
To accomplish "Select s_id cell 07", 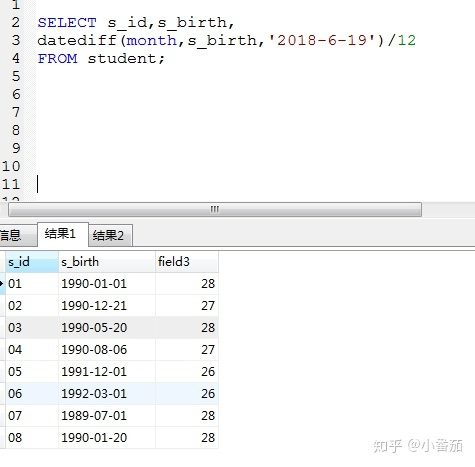I will click(x=32, y=416).
